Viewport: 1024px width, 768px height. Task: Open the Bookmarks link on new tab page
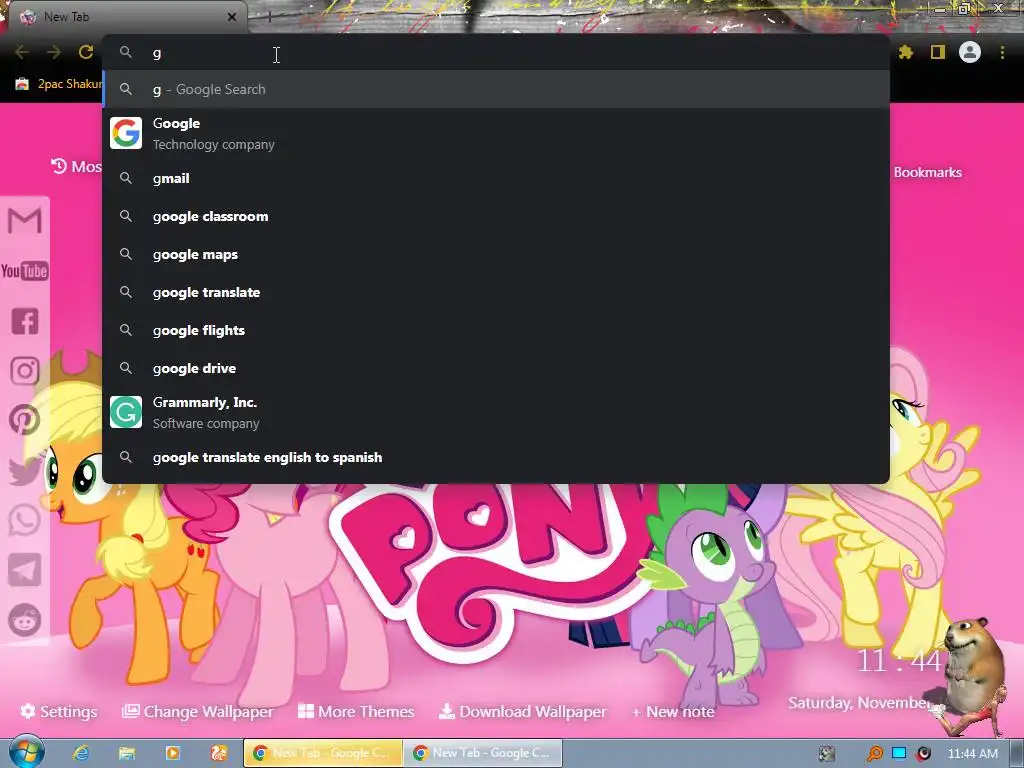pyautogui.click(x=927, y=172)
